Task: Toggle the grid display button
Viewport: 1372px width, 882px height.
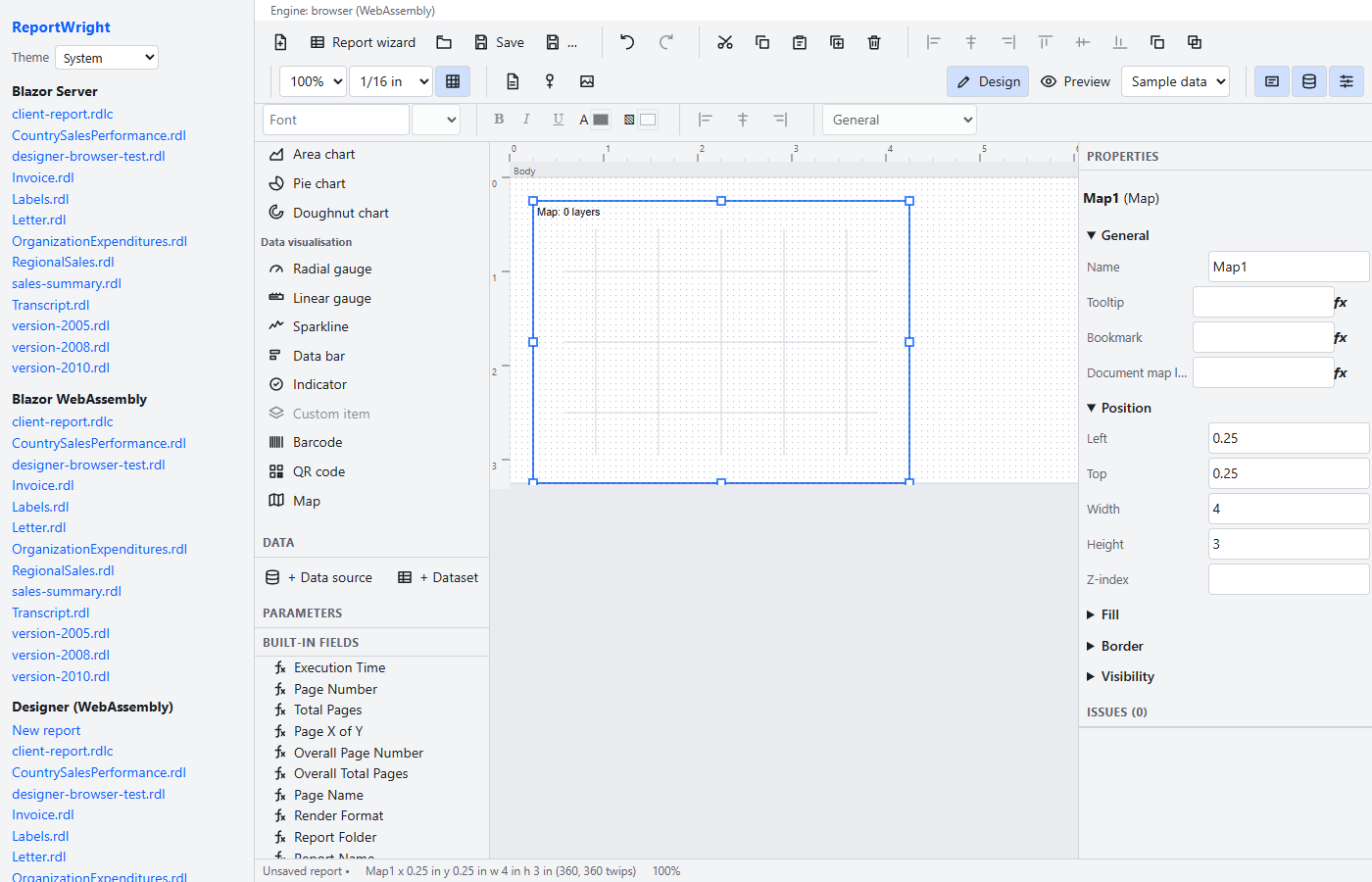Action: click(453, 81)
